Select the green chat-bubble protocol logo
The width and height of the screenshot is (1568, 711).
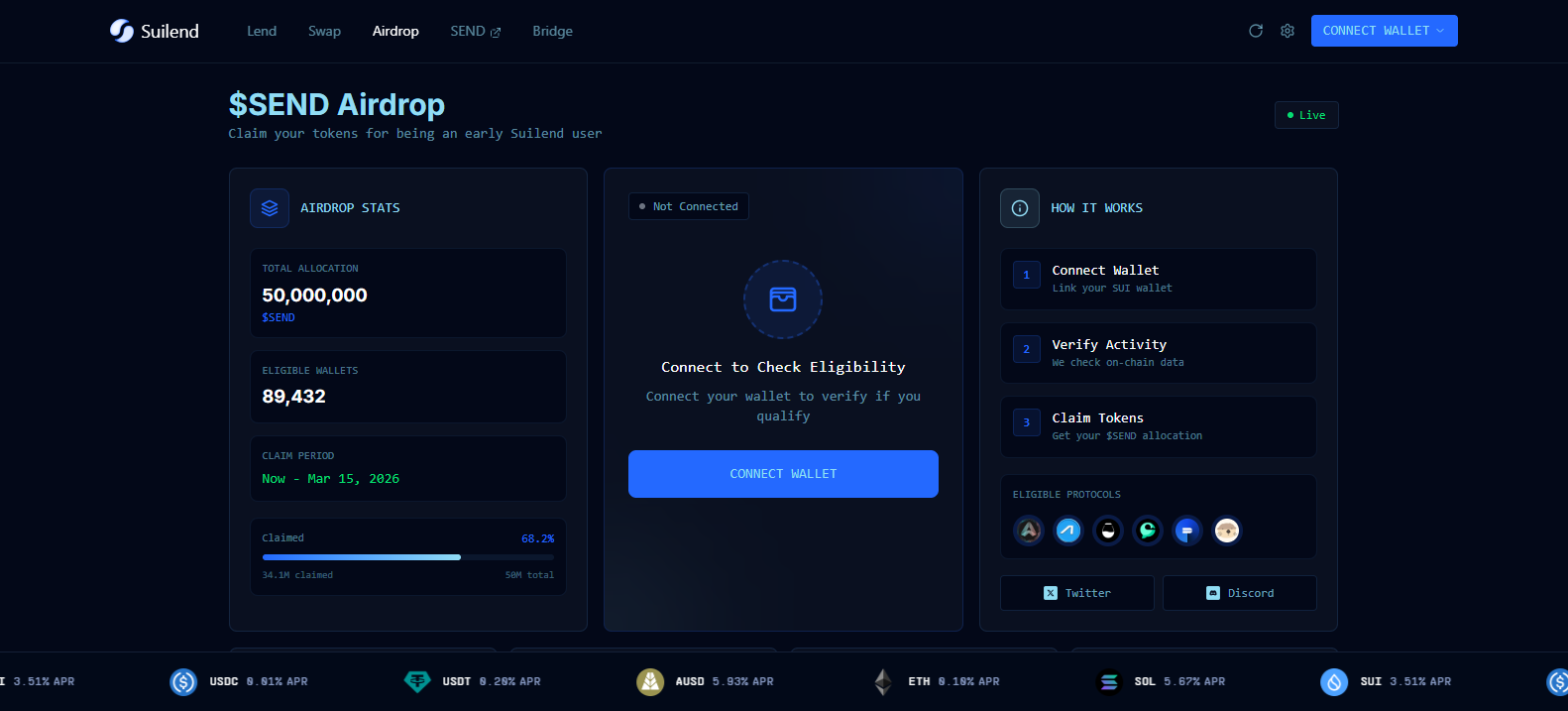point(1148,531)
